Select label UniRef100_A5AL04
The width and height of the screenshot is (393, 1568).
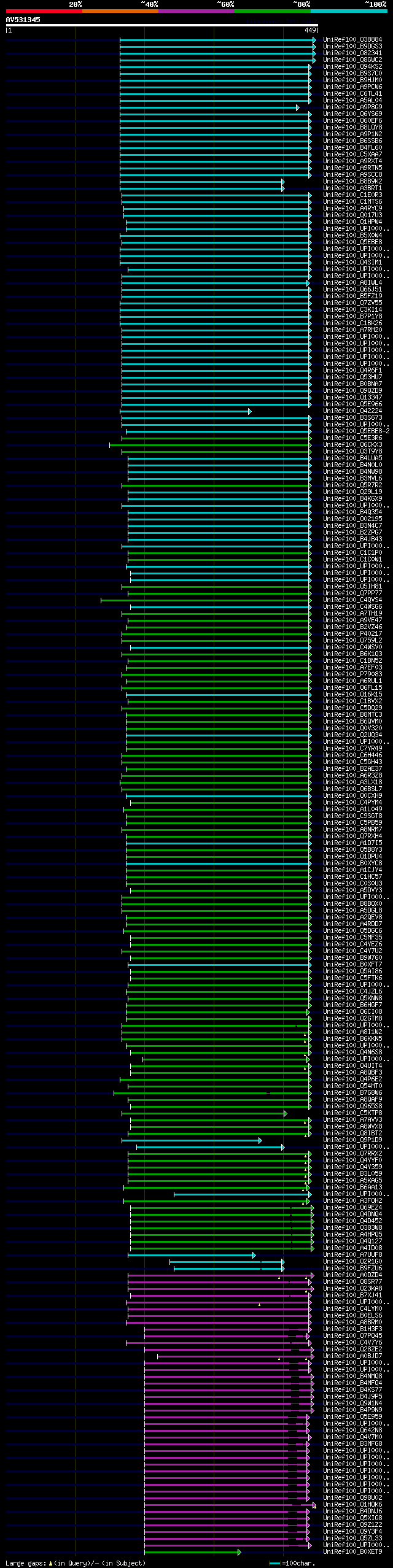click(352, 101)
